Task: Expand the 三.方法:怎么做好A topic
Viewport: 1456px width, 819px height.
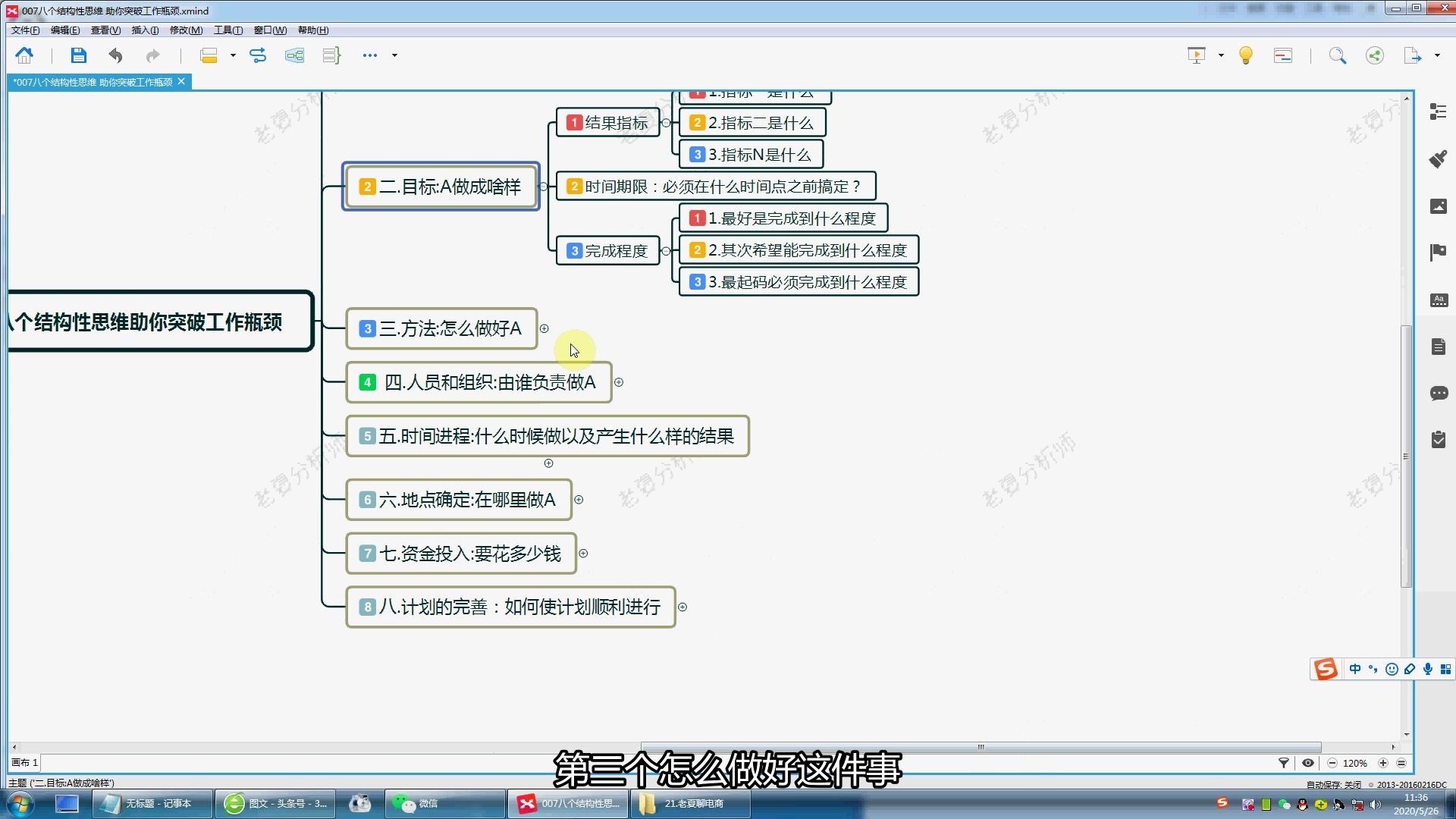Action: [544, 328]
